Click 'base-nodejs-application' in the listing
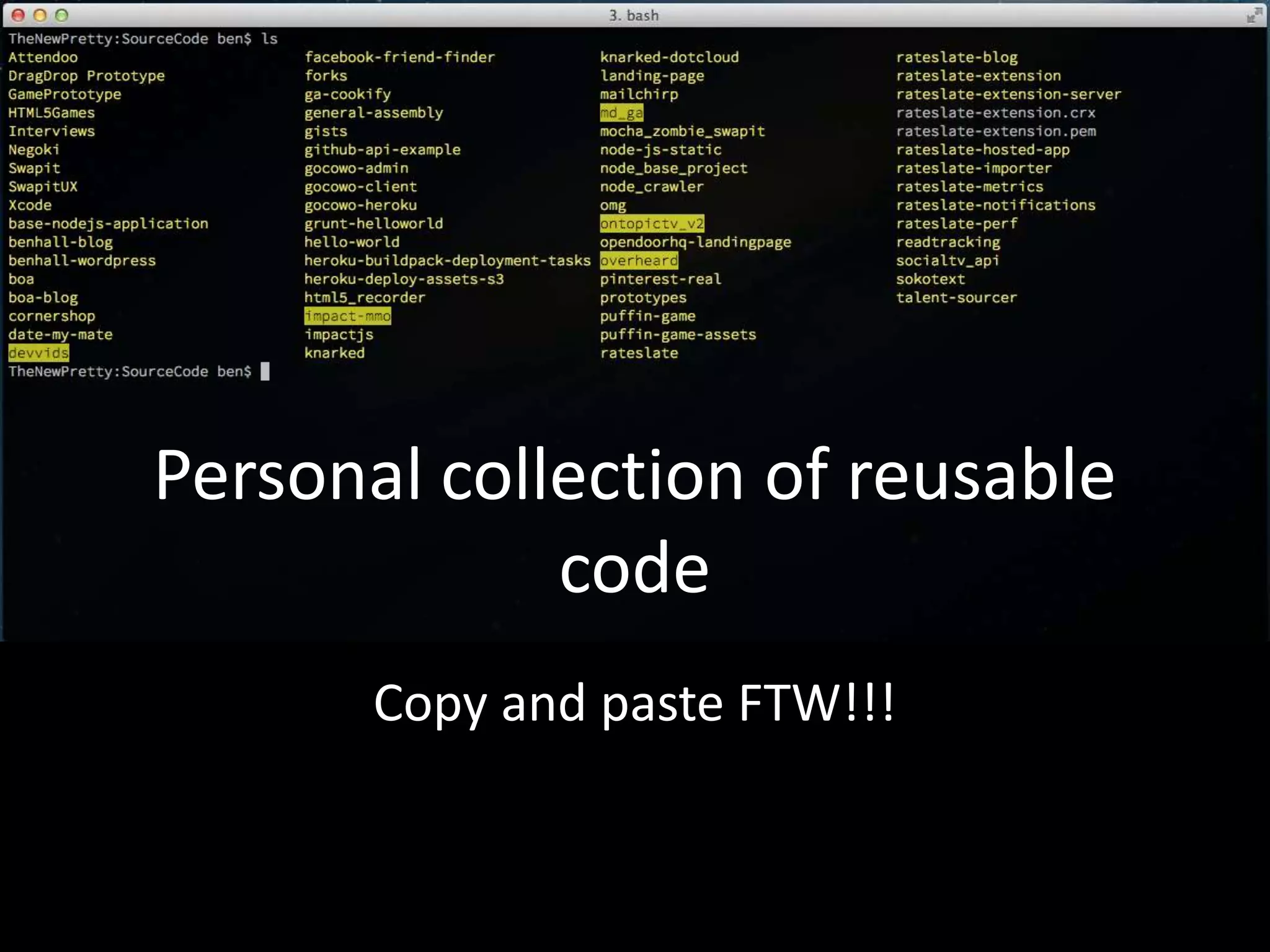 click(x=109, y=224)
